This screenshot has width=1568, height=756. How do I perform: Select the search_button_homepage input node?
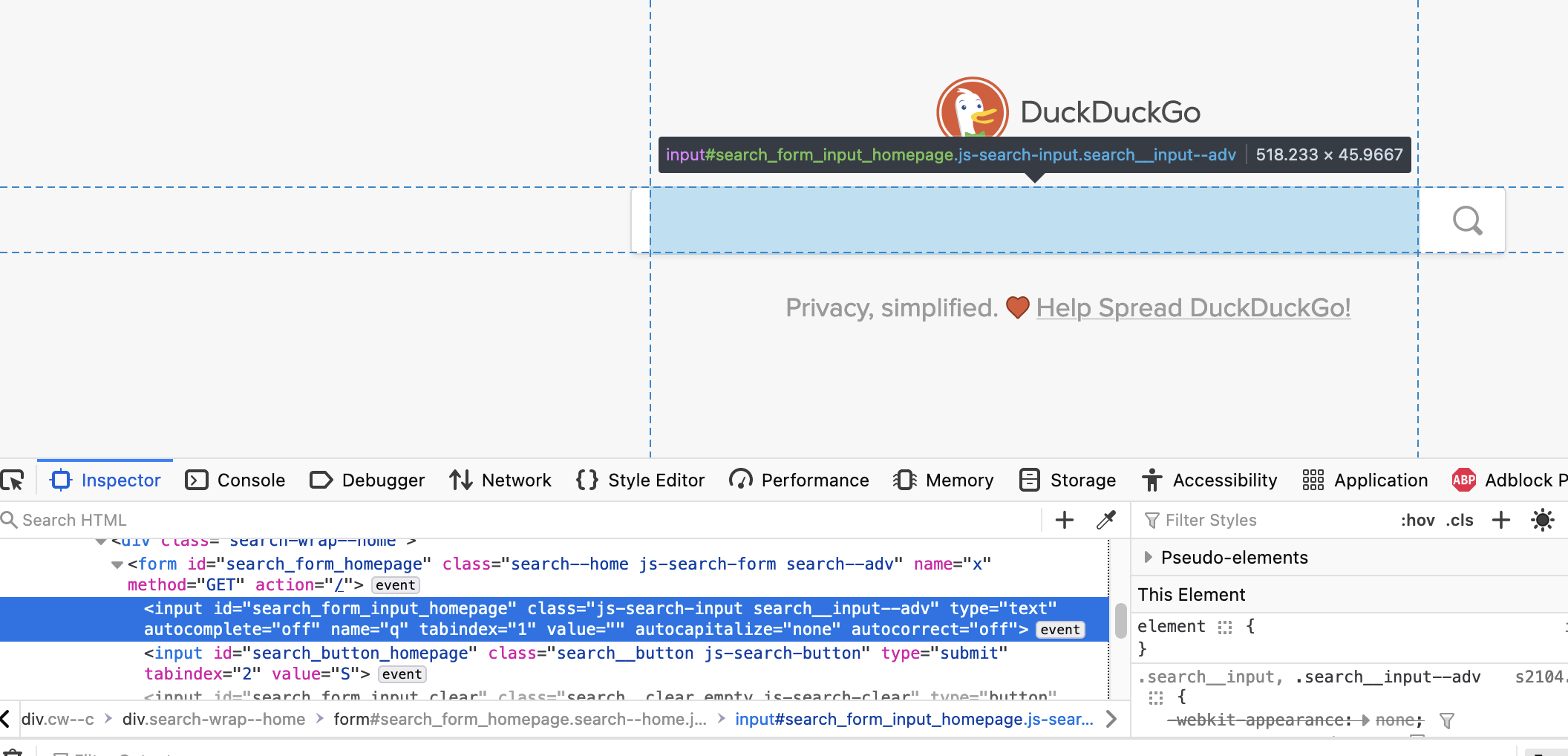[575, 663]
